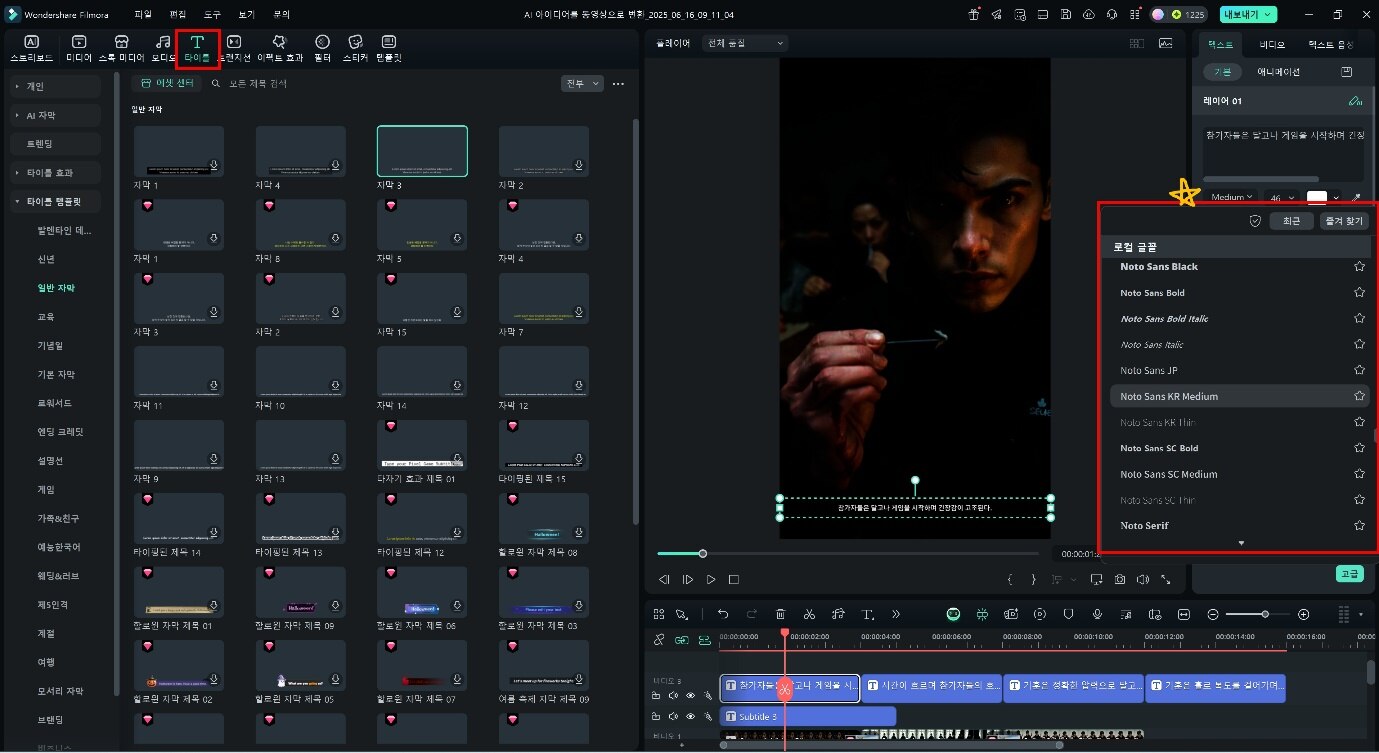Click the scissors split icon in timeline toolbar
Viewport: 1379px width, 753px height.
[x=809, y=614]
